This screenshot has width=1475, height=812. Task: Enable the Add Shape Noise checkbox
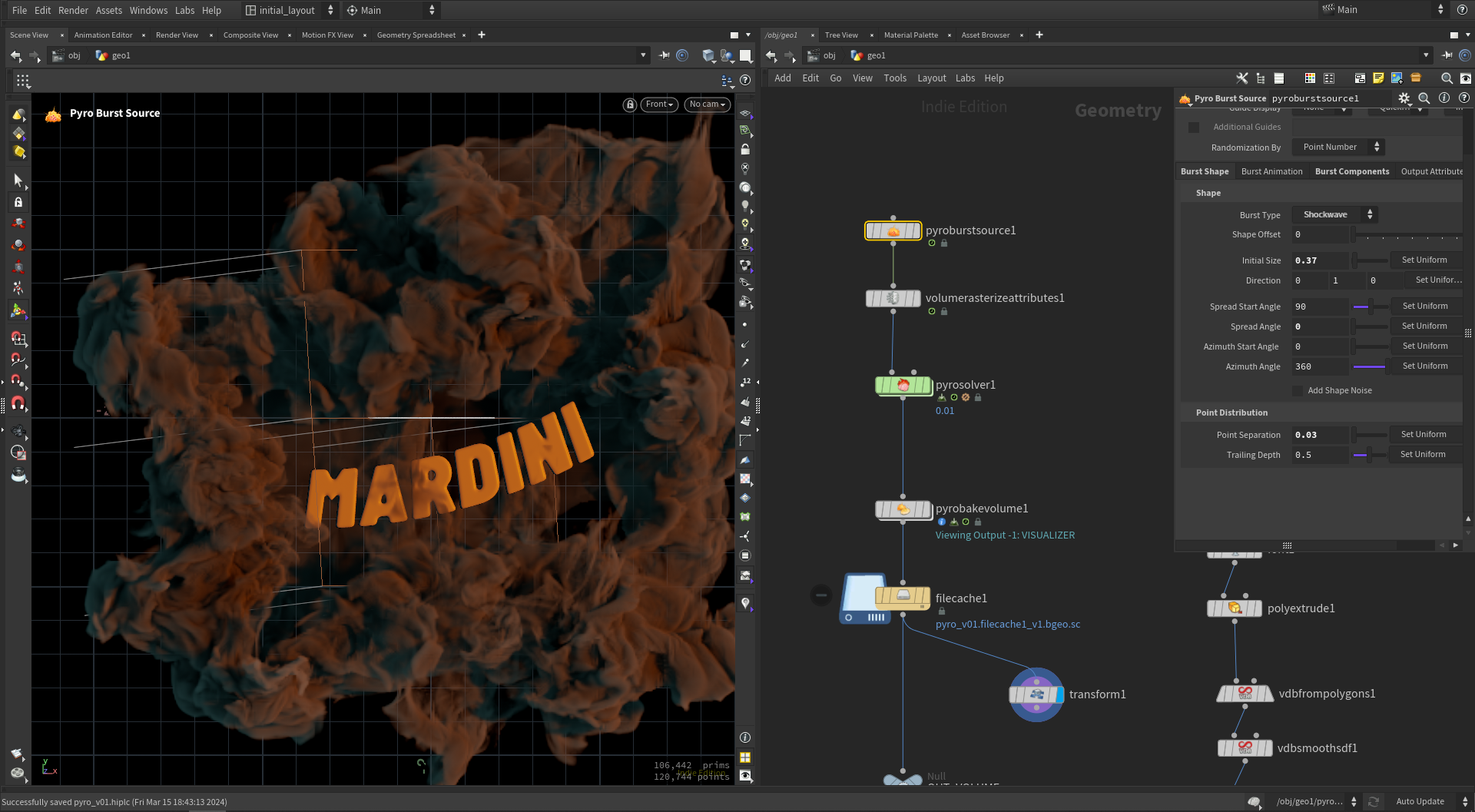click(1298, 391)
